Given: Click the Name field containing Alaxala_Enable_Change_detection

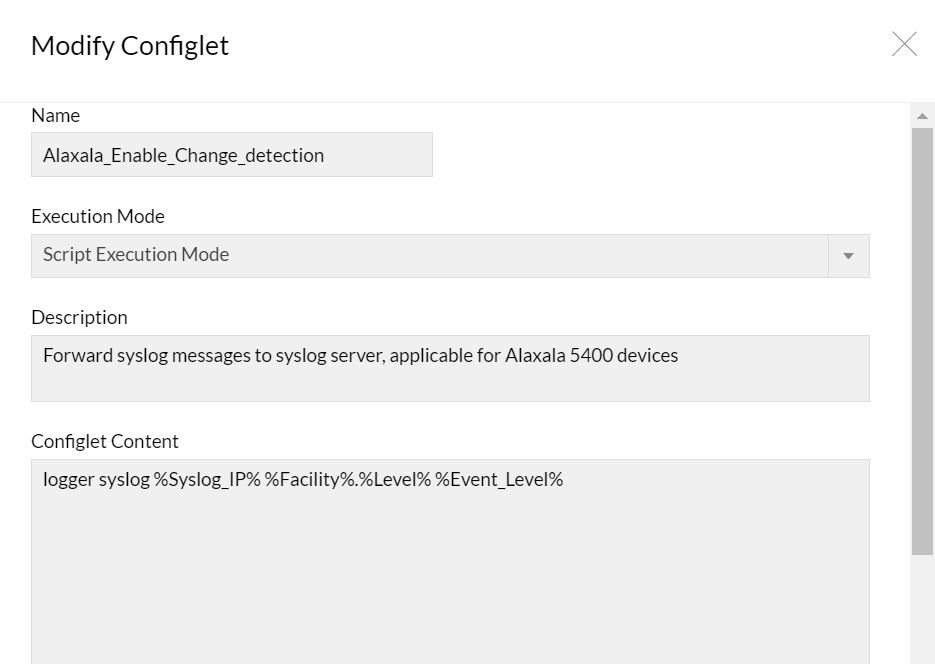Looking at the screenshot, I should [231, 155].
